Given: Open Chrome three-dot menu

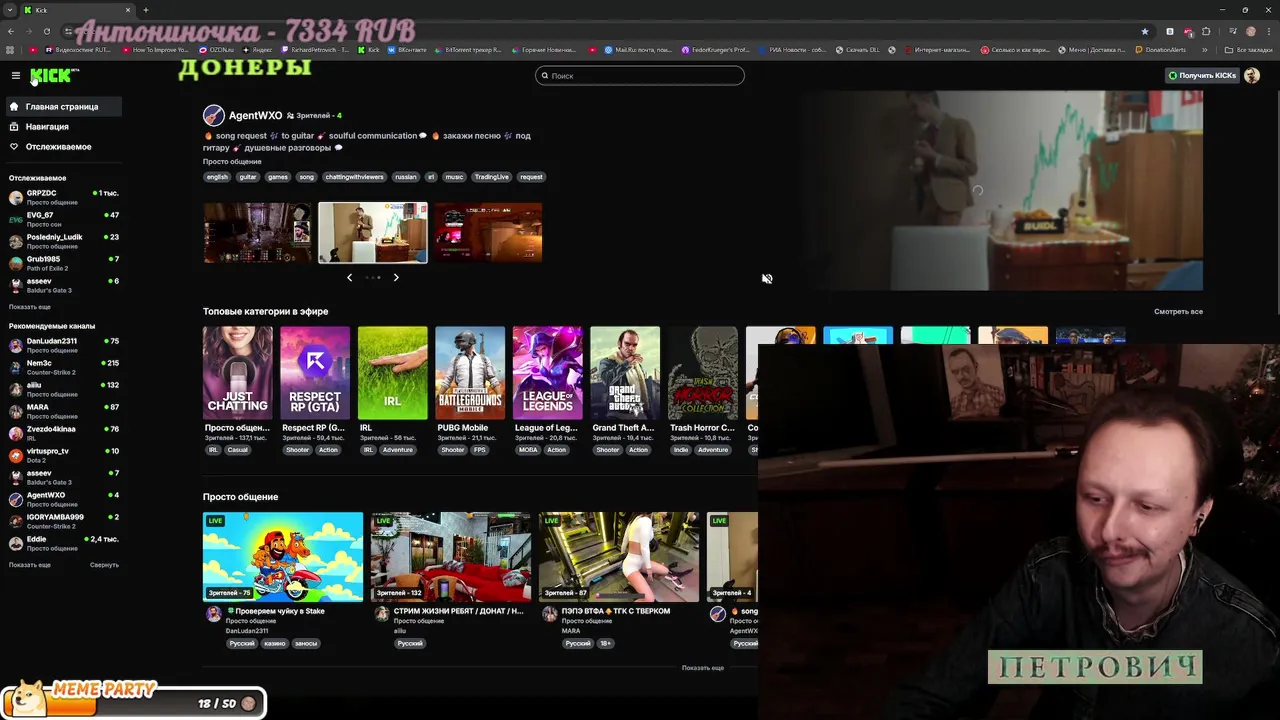Looking at the screenshot, I should coord(1269,31).
